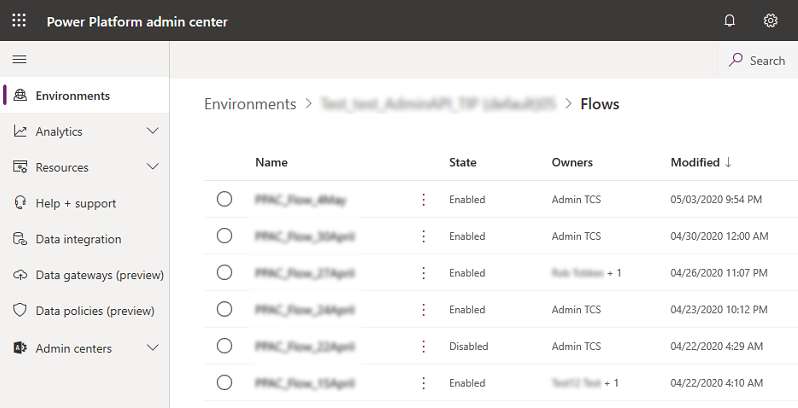Open the settings gear icon
The height and width of the screenshot is (408, 798).
pos(770,21)
